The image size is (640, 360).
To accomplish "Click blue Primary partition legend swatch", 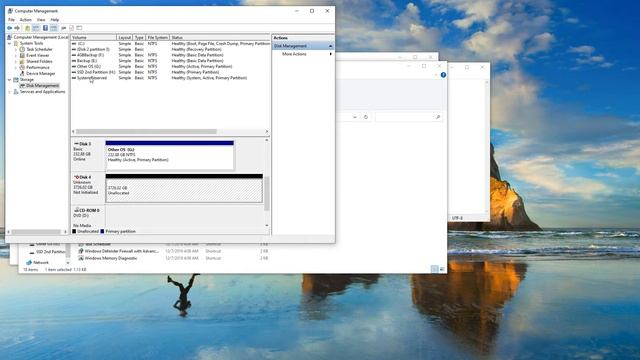I will coord(102,231).
